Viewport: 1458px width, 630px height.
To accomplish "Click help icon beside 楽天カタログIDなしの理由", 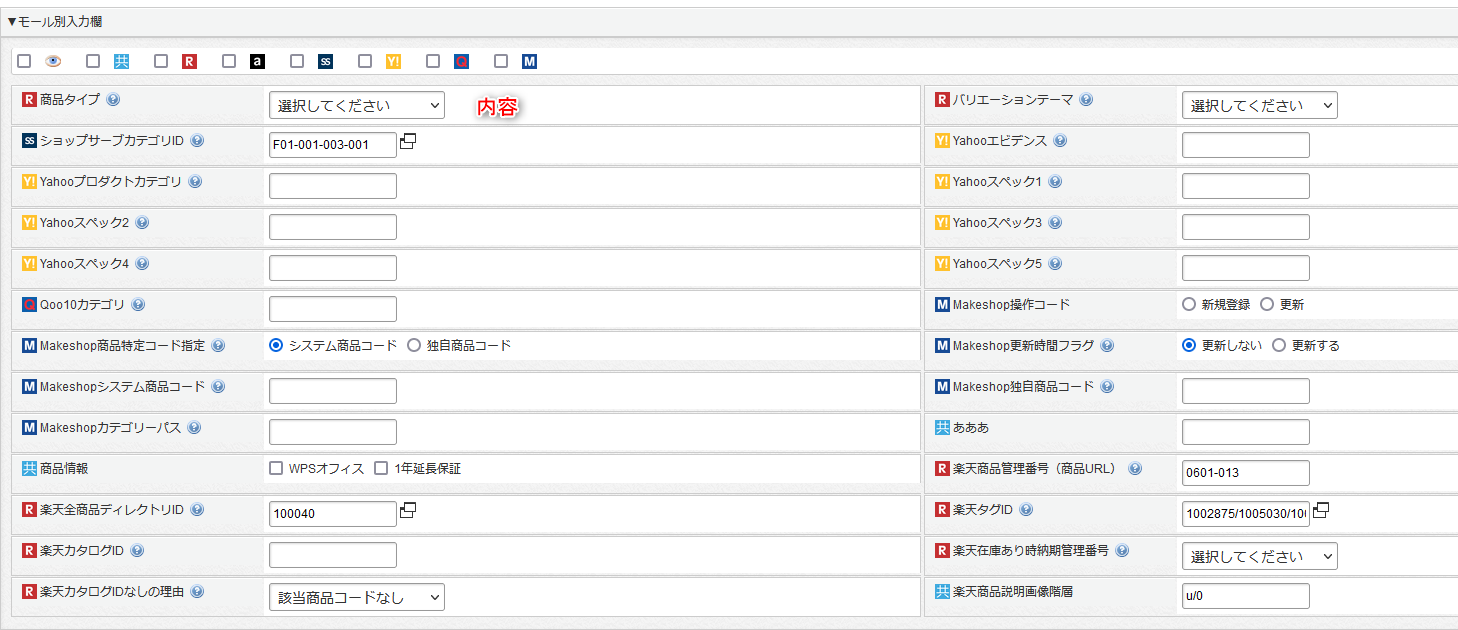I will pyautogui.click(x=197, y=592).
